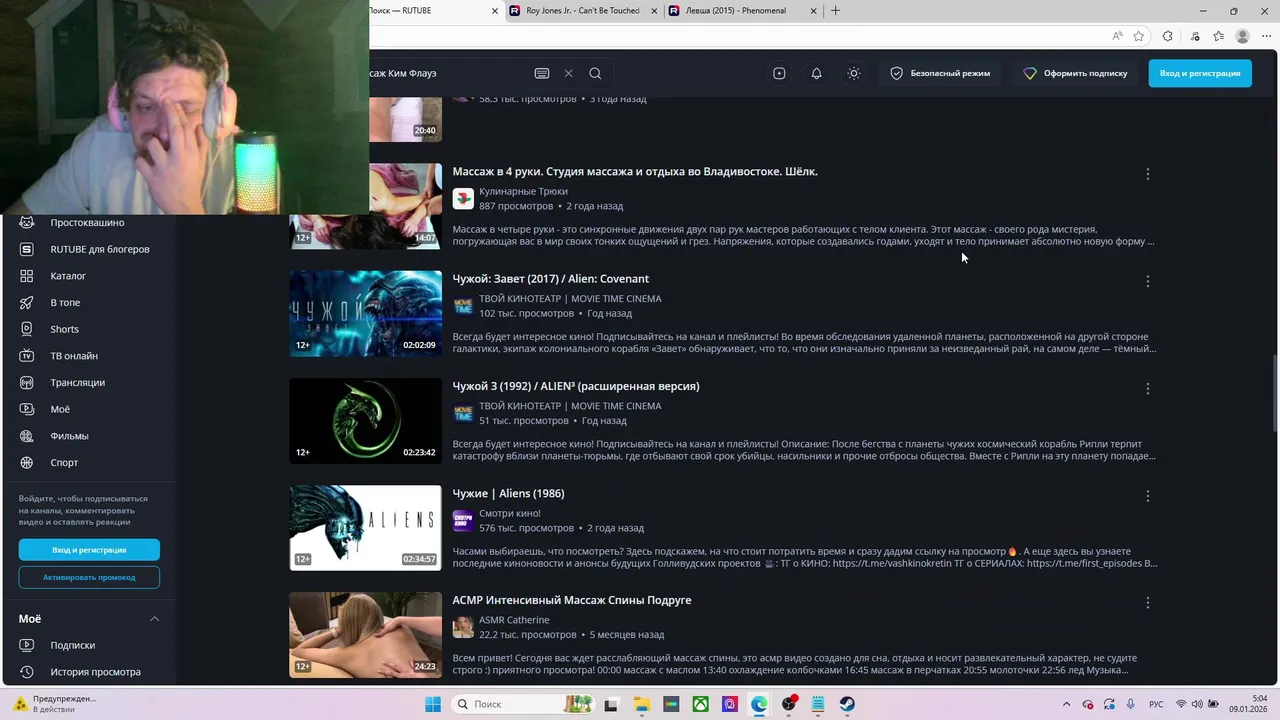Click the blue Вход и регистрация header button
Screen dimensions: 1280x720
tap(1200, 73)
